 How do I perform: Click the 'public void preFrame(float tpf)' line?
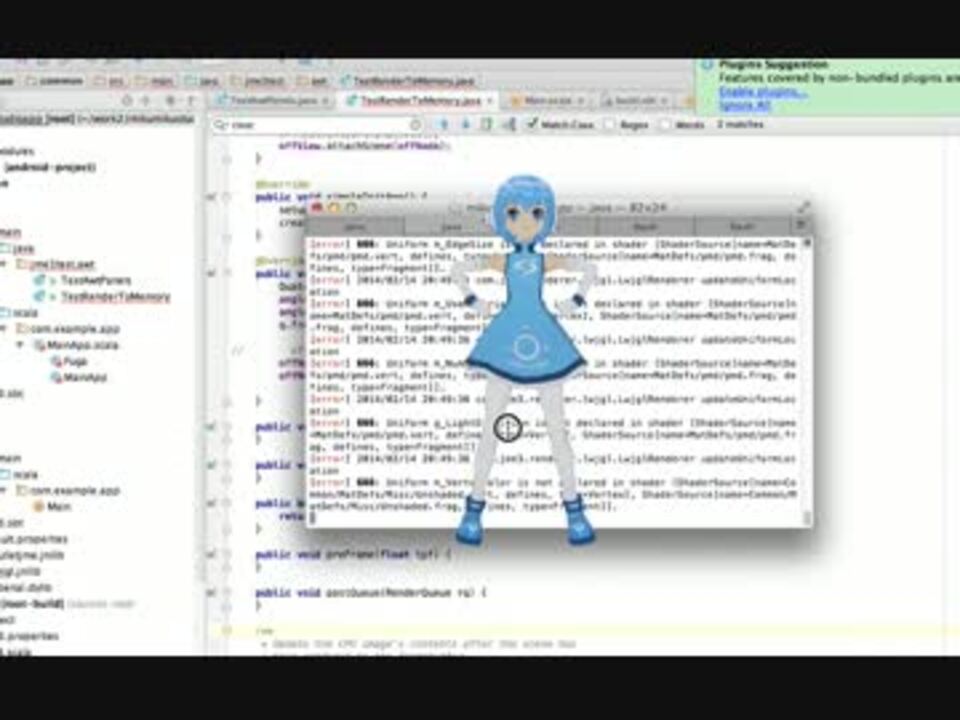pos(353,555)
